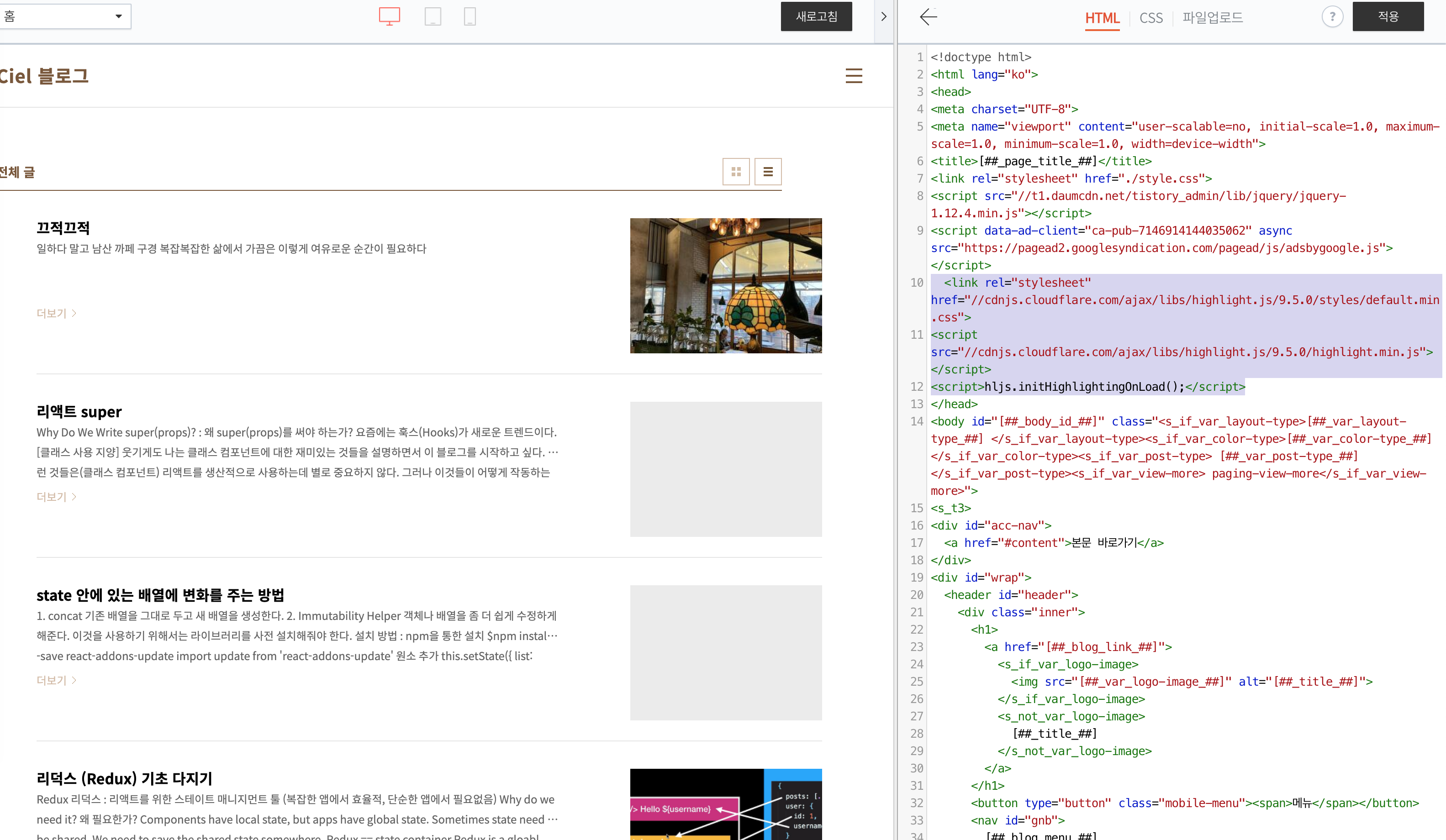The image size is (1446, 840).
Task: Click the html lang="ko" code line
Action: pos(984,74)
